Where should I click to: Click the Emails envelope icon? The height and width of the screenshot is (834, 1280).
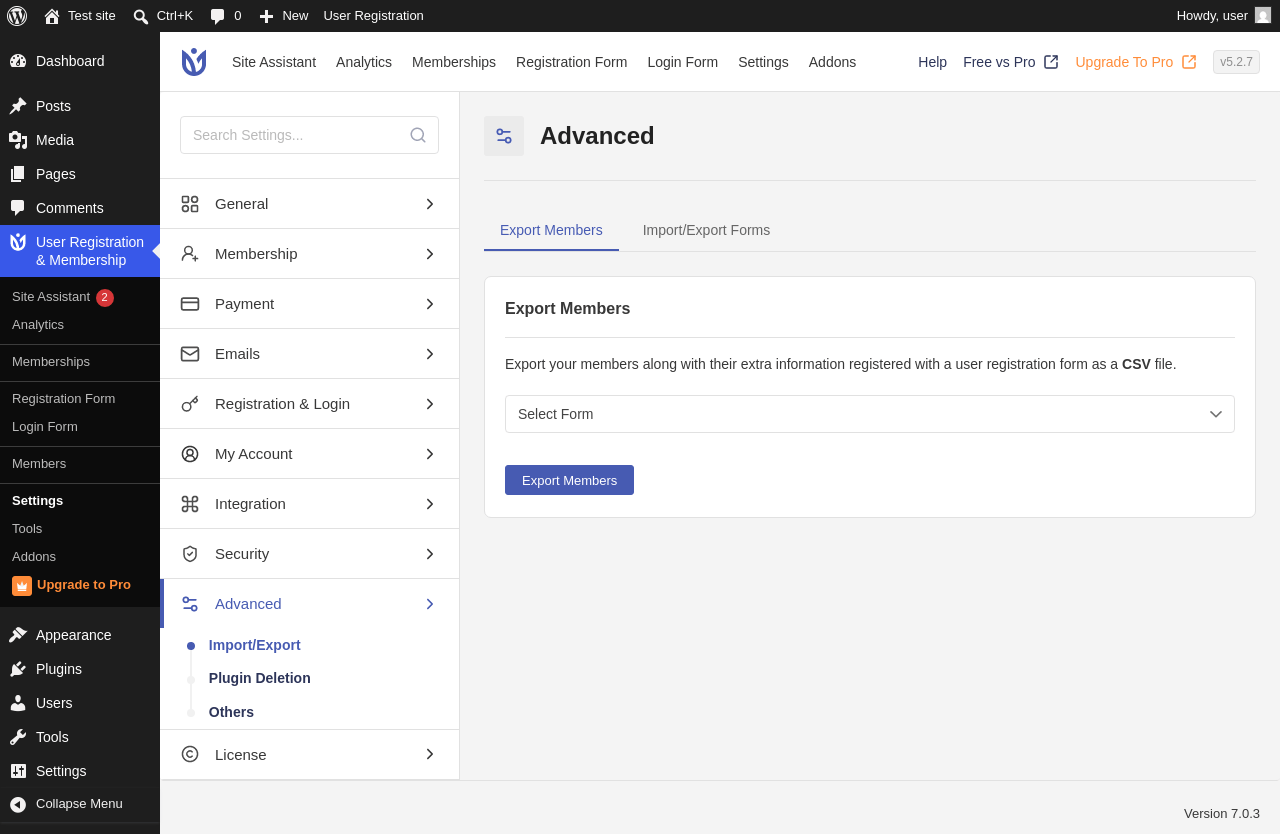pyautogui.click(x=190, y=354)
